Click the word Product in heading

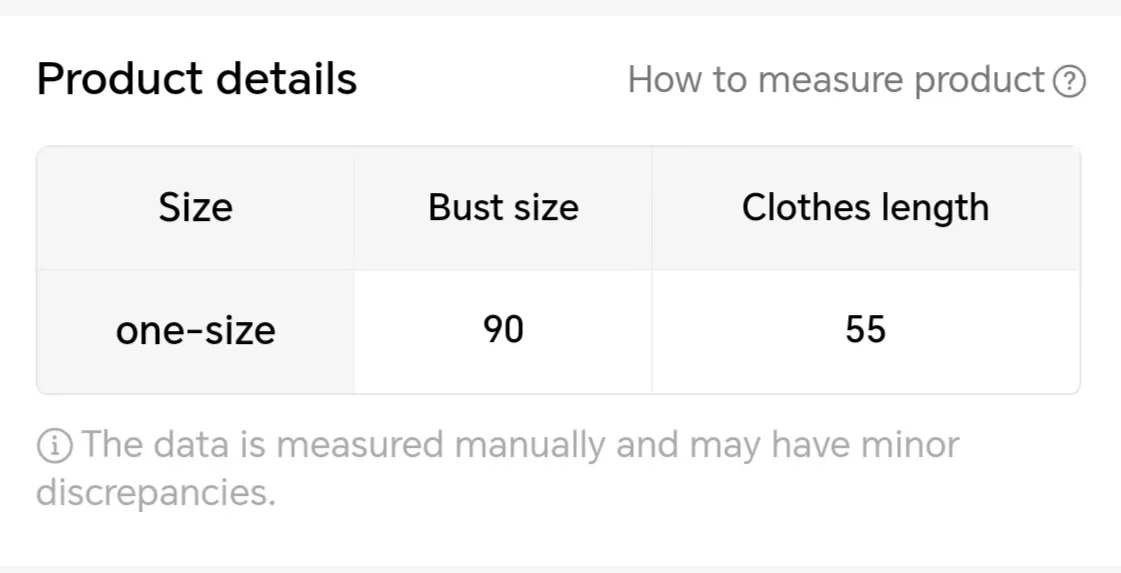click(119, 78)
